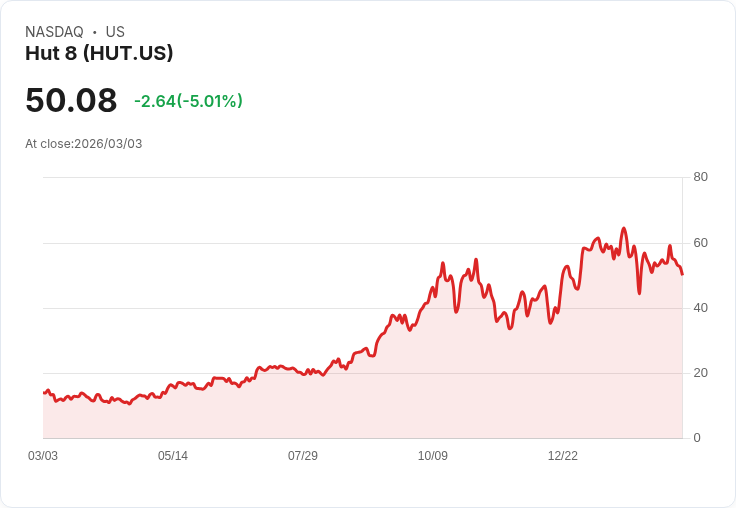Image resolution: width=736 pixels, height=508 pixels.
Task: Select the -2.64(-5.01%) price change
Action: (188, 101)
